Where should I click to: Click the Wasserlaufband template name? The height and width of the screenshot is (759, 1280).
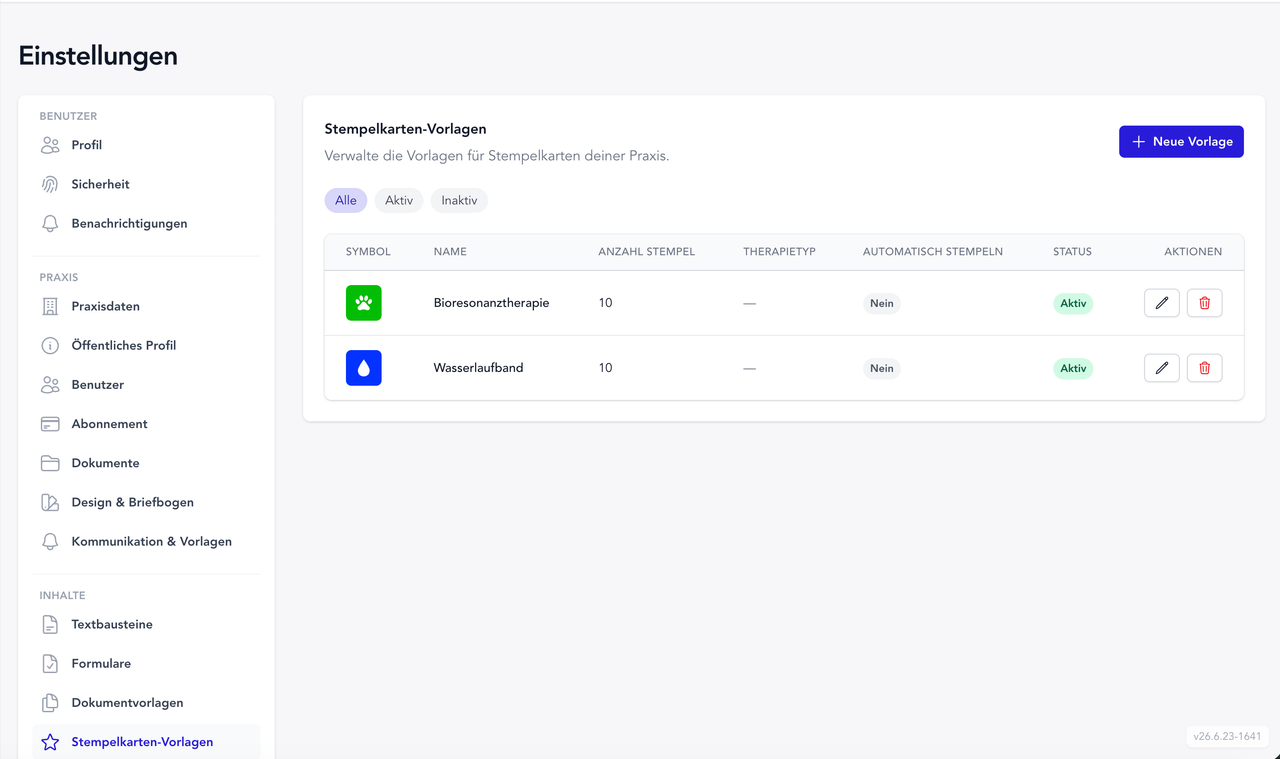[x=478, y=368]
